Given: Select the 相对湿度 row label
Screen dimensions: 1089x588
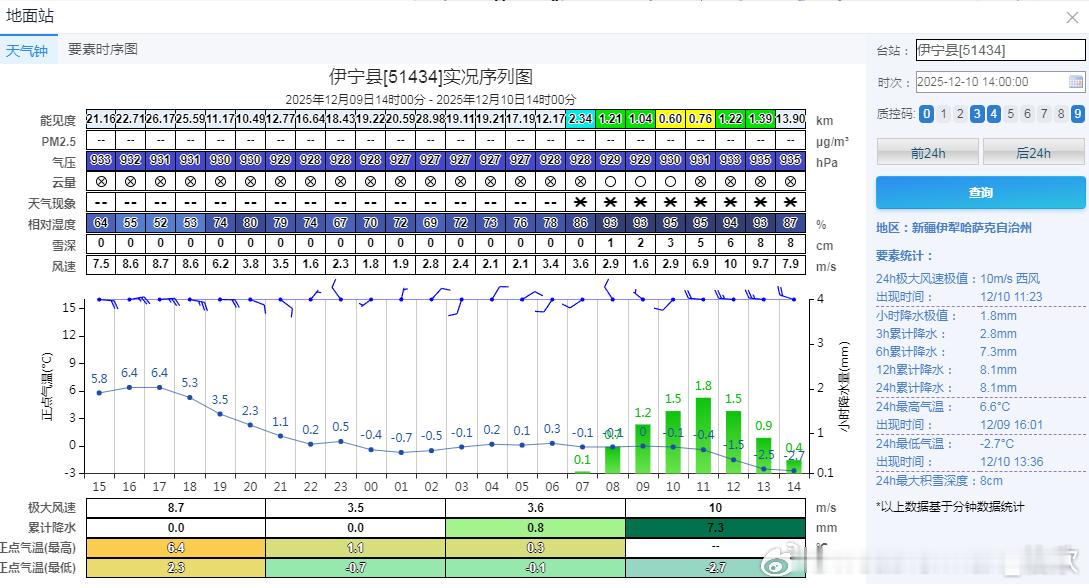Looking at the screenshot, I should (52, 224).
